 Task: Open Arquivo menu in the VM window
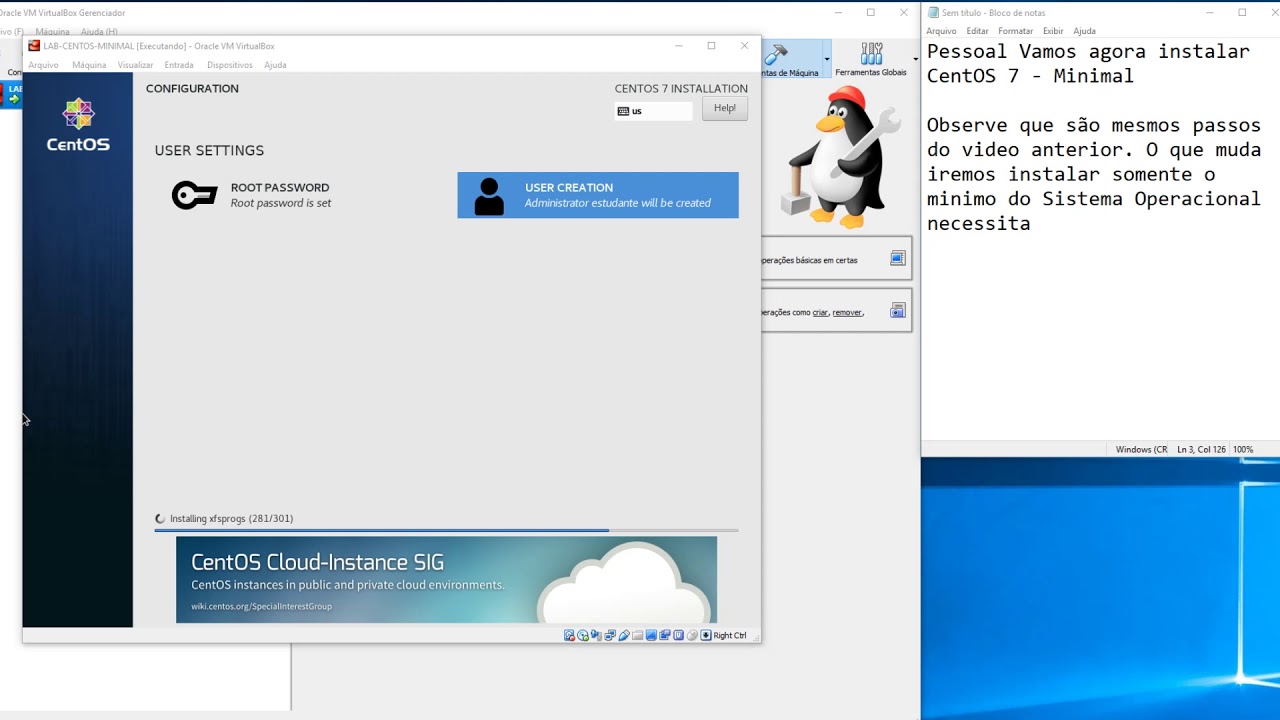pyautogui.click(x=43, y=65)
